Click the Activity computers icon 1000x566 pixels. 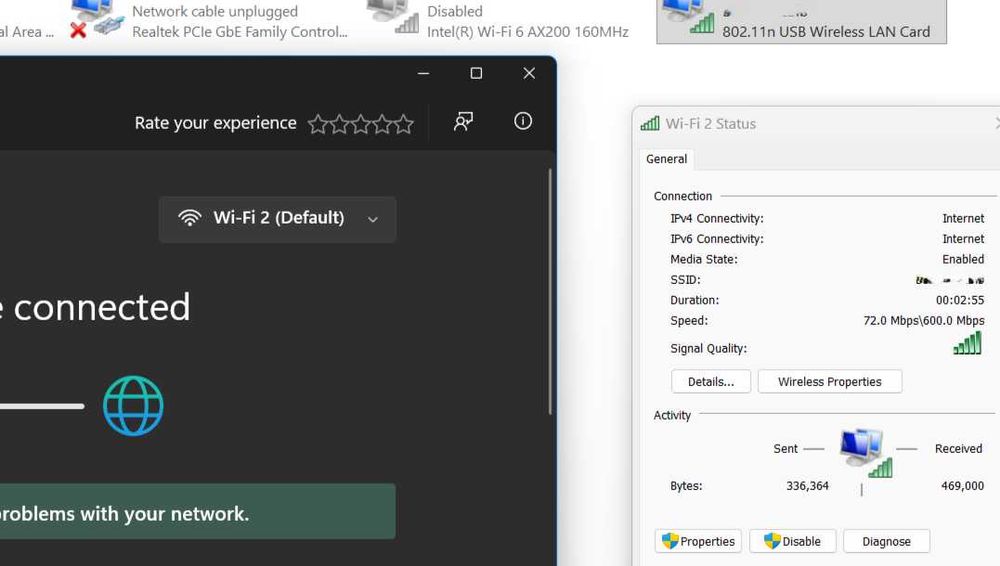pos(865,452)
